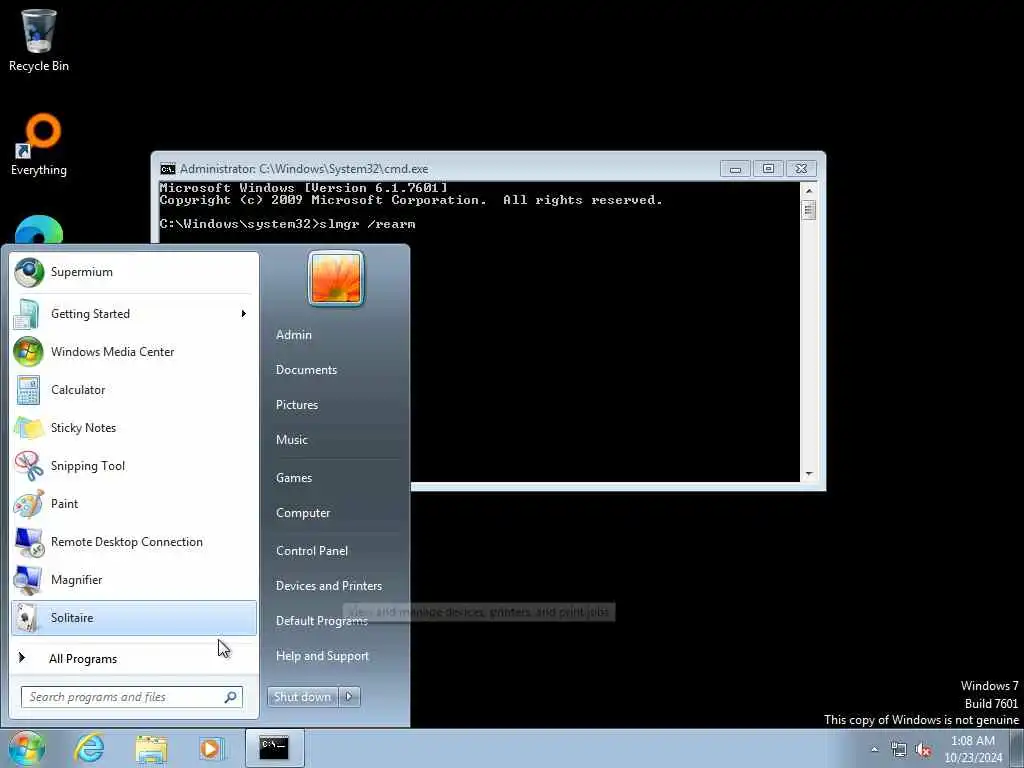
Task: Open Computer from Start menu
Action: [x=303, y=513]
